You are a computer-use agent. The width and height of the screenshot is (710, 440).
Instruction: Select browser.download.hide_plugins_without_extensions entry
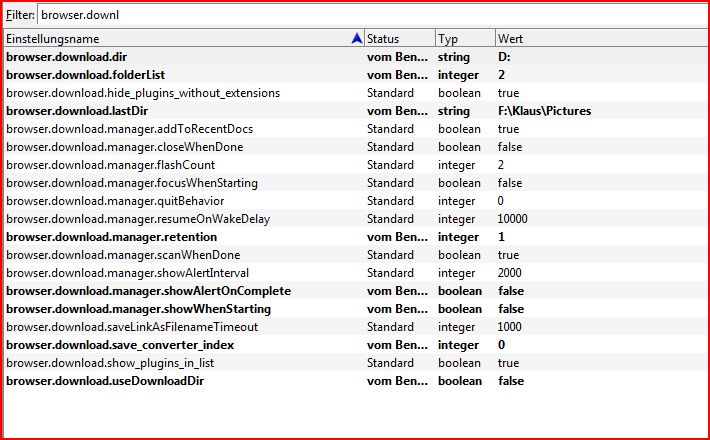tap(143, 93)
